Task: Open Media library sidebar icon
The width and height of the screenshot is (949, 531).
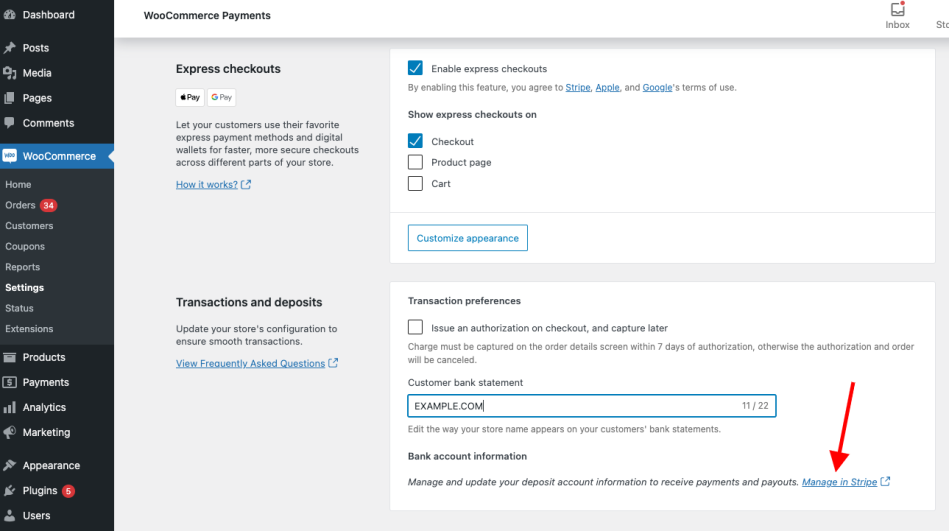Action: click(x=10, y=73)
